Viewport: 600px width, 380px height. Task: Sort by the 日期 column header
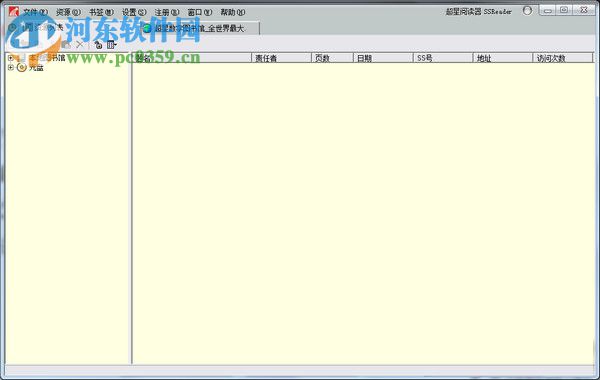(383, 58)
